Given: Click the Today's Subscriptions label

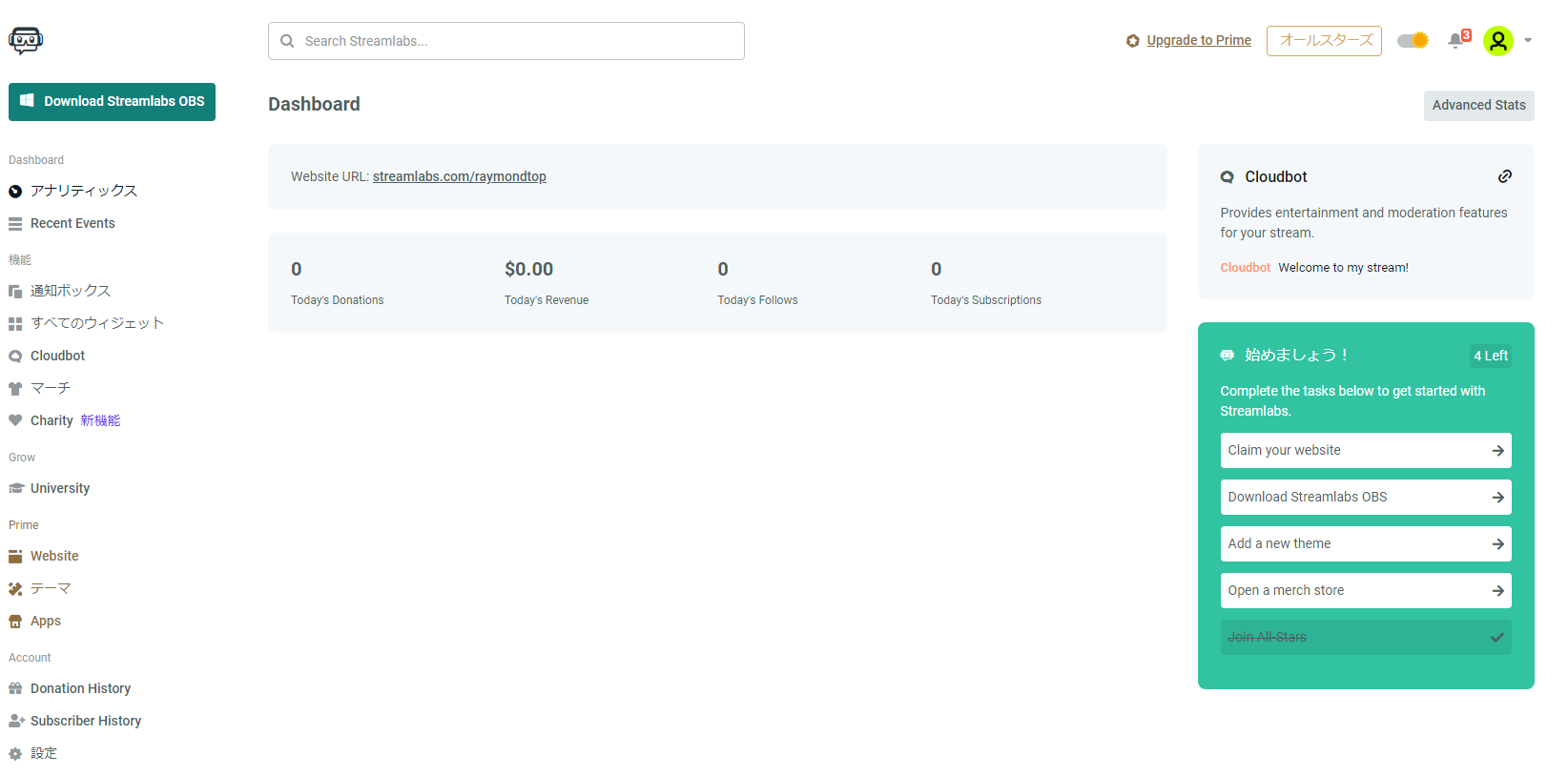Looking at the screenshot, I should pos(986,300).
